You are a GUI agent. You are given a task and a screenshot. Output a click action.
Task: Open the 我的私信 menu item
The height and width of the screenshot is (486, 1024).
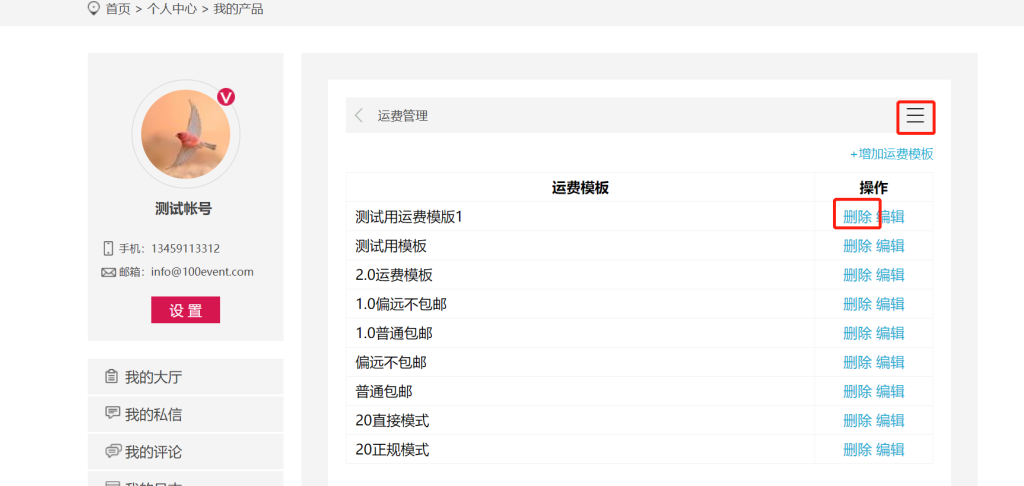tap(185, 414)
